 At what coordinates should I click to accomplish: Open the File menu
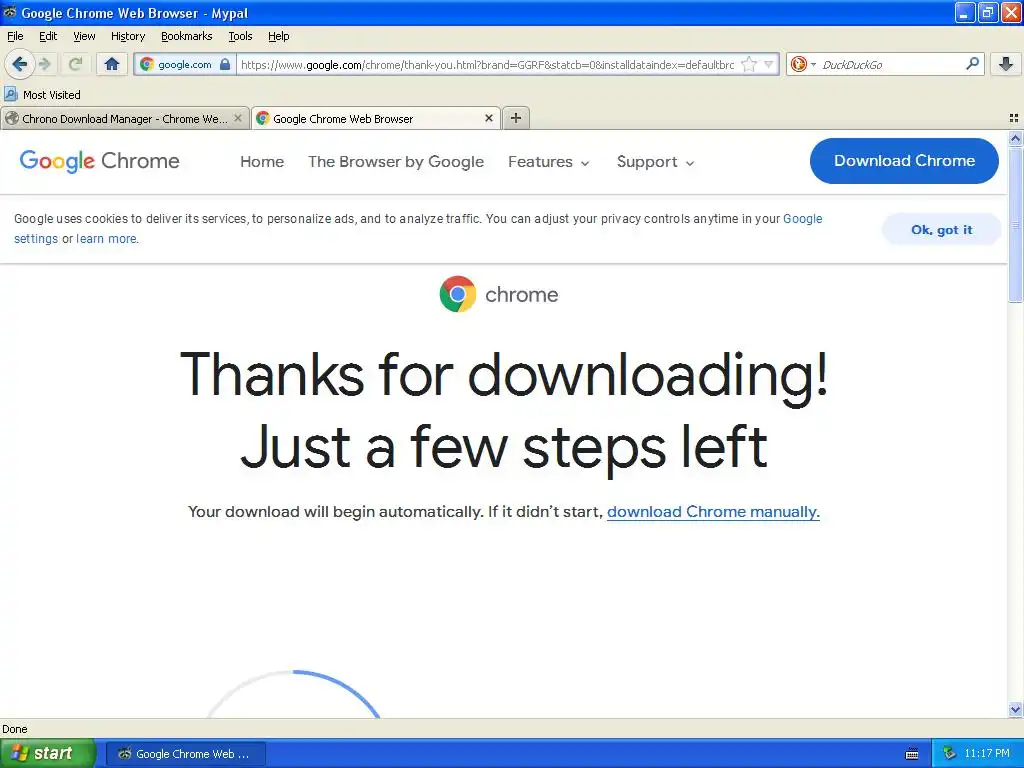tap(15, 36)
